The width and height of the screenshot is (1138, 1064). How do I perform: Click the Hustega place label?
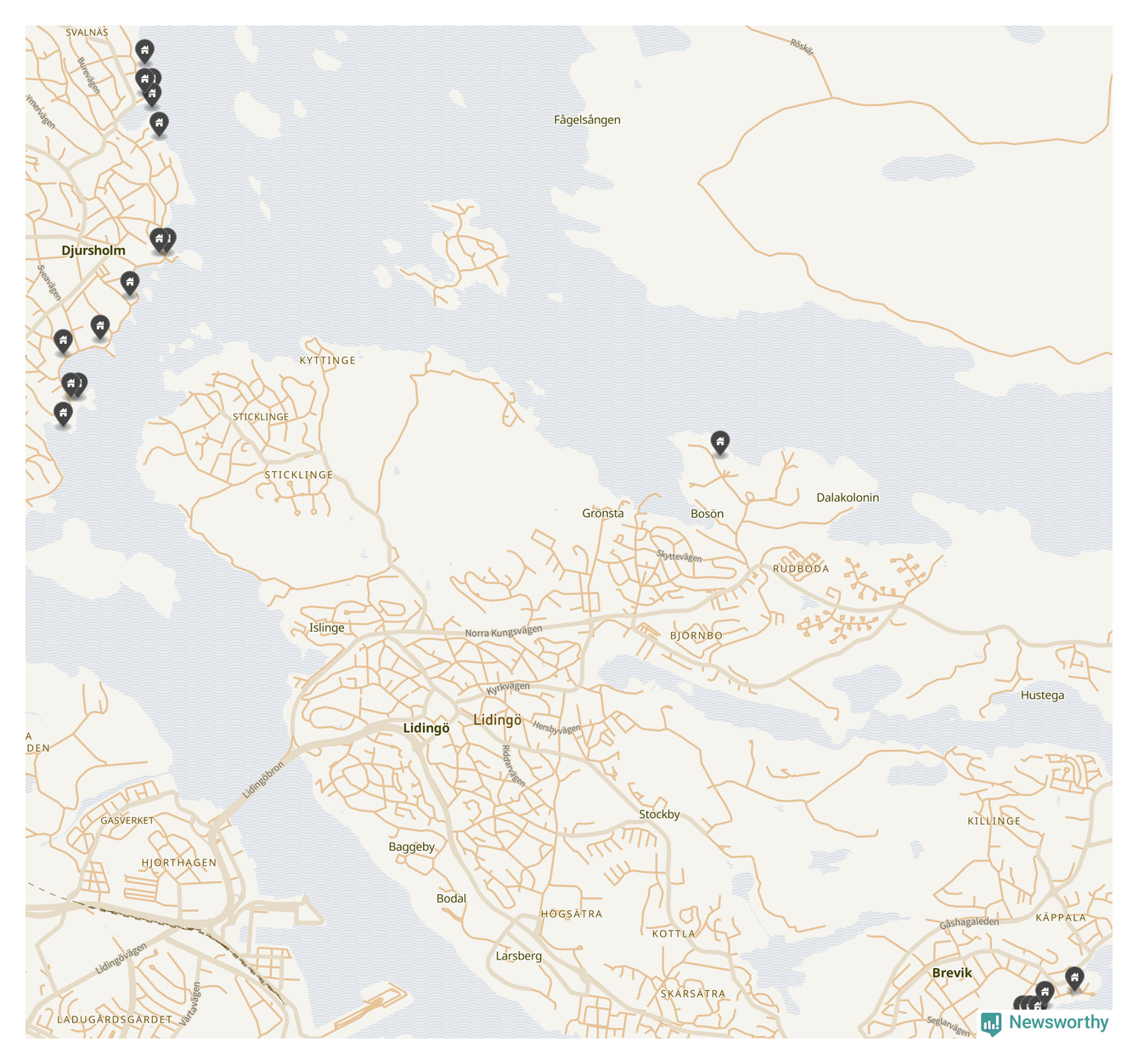coord(1041,695)
